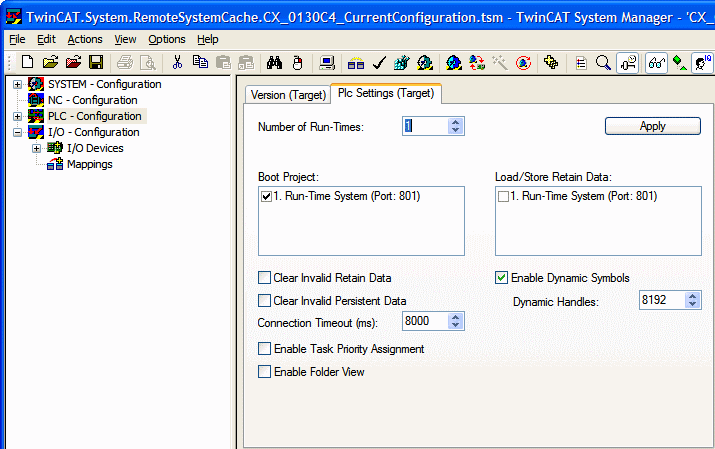Click the red Open from Target folder icon
Image resolution: width=715 pixels, height=449 pixels.
click(73, 62)
